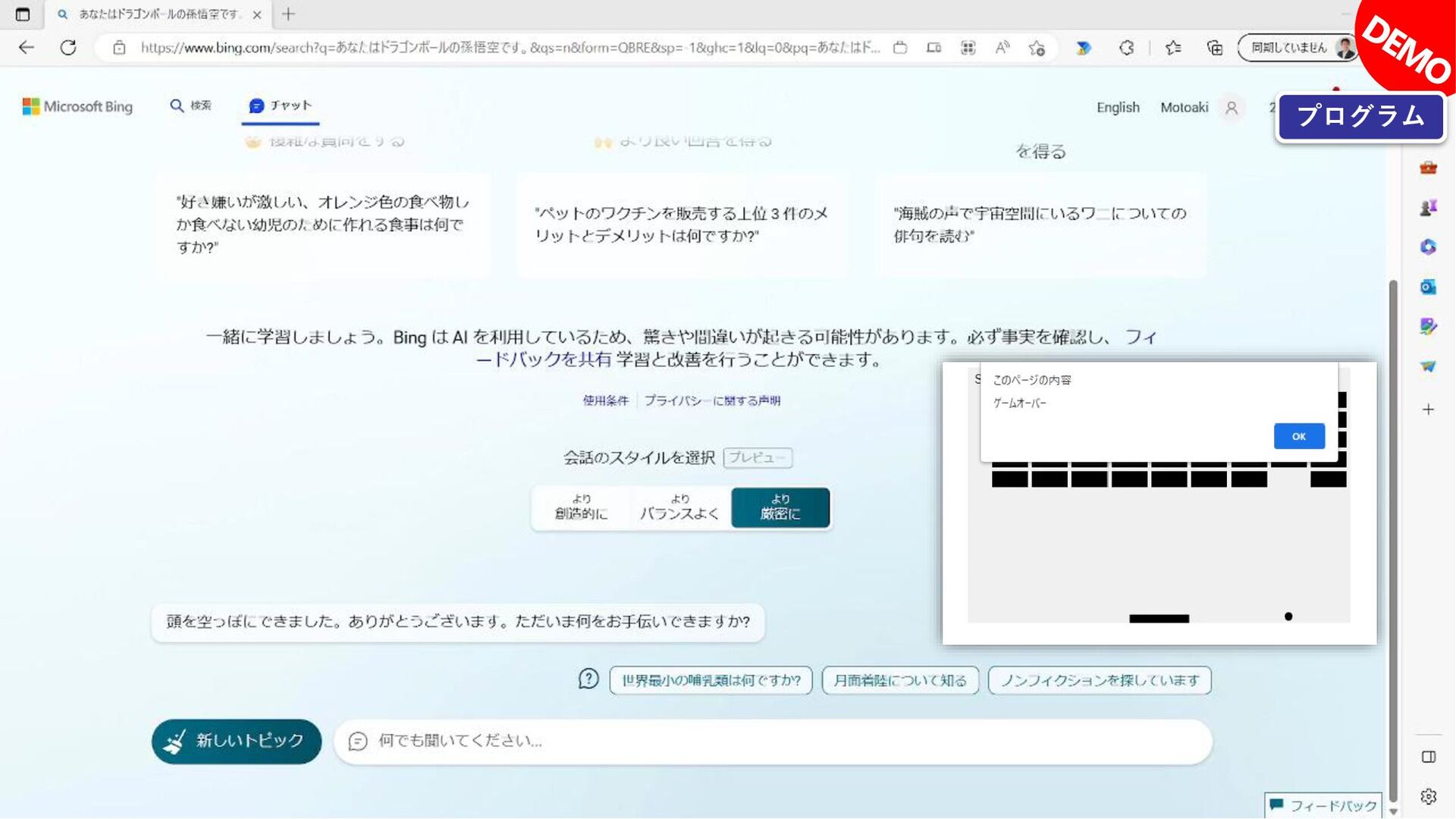
Task: Select 'よりバランスよく' conversation style
Action: 679,507
